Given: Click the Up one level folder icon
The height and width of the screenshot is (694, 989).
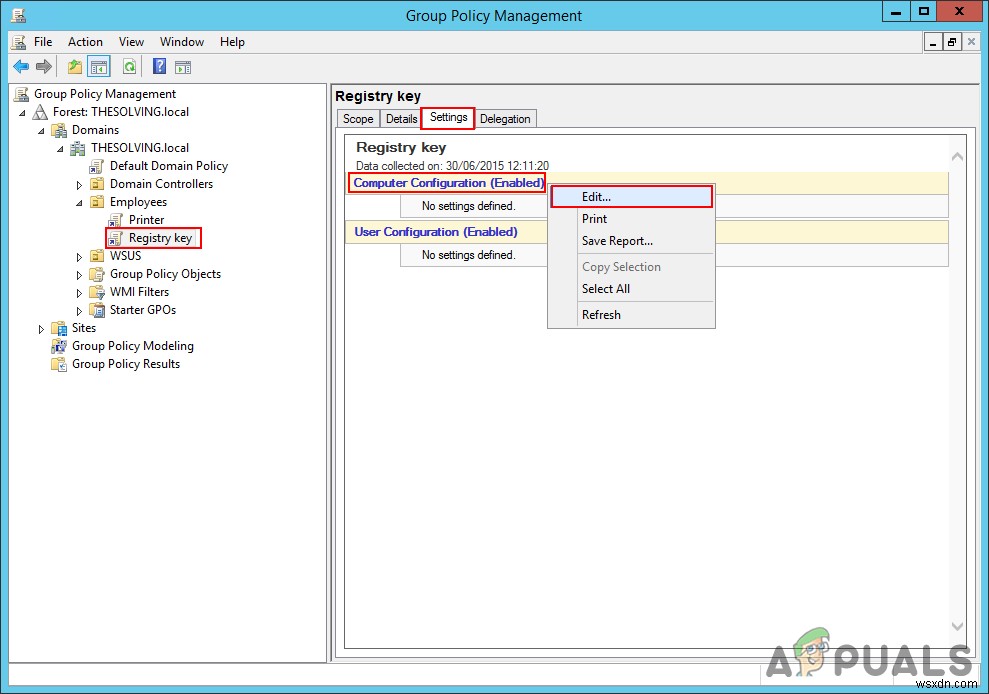Looking at the screenshot, I should [73, 67].
